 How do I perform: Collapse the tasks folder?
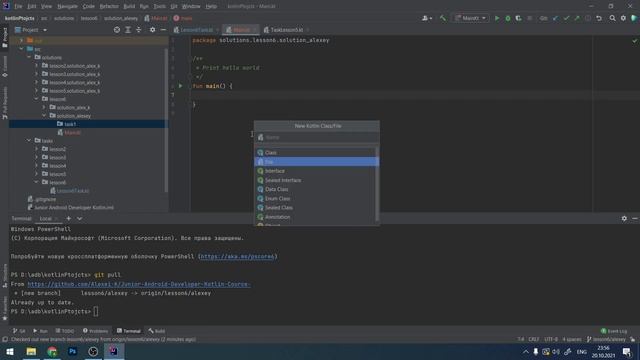[x=29, y=140]
